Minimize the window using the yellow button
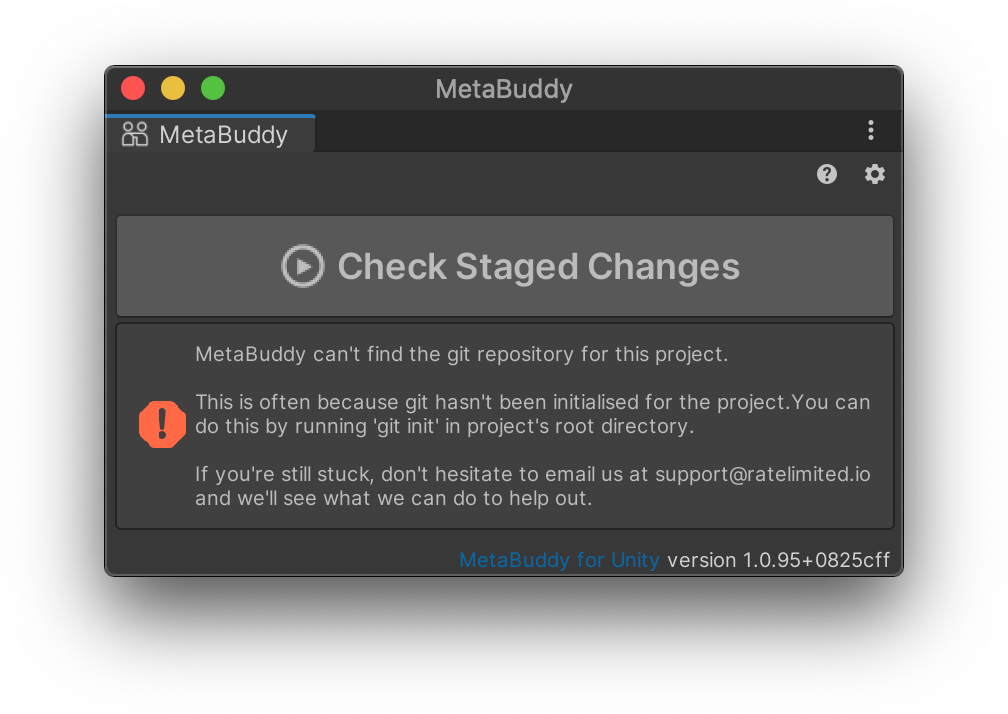The height and width of the screenshot is (714, 1008). 173,88
